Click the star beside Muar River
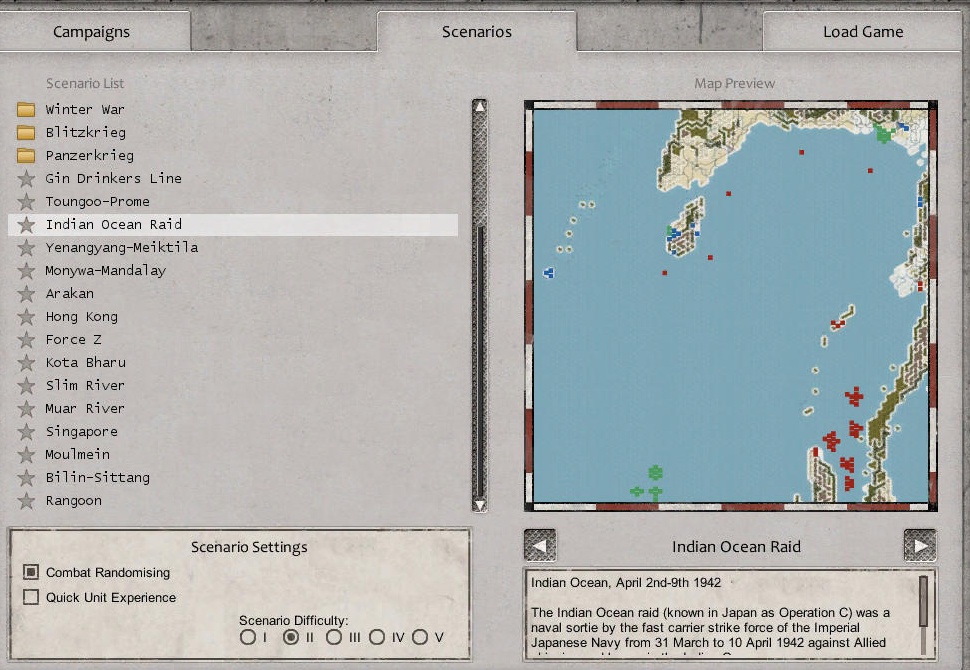Viewport: 970px width, 670px height. click(26, 409)
